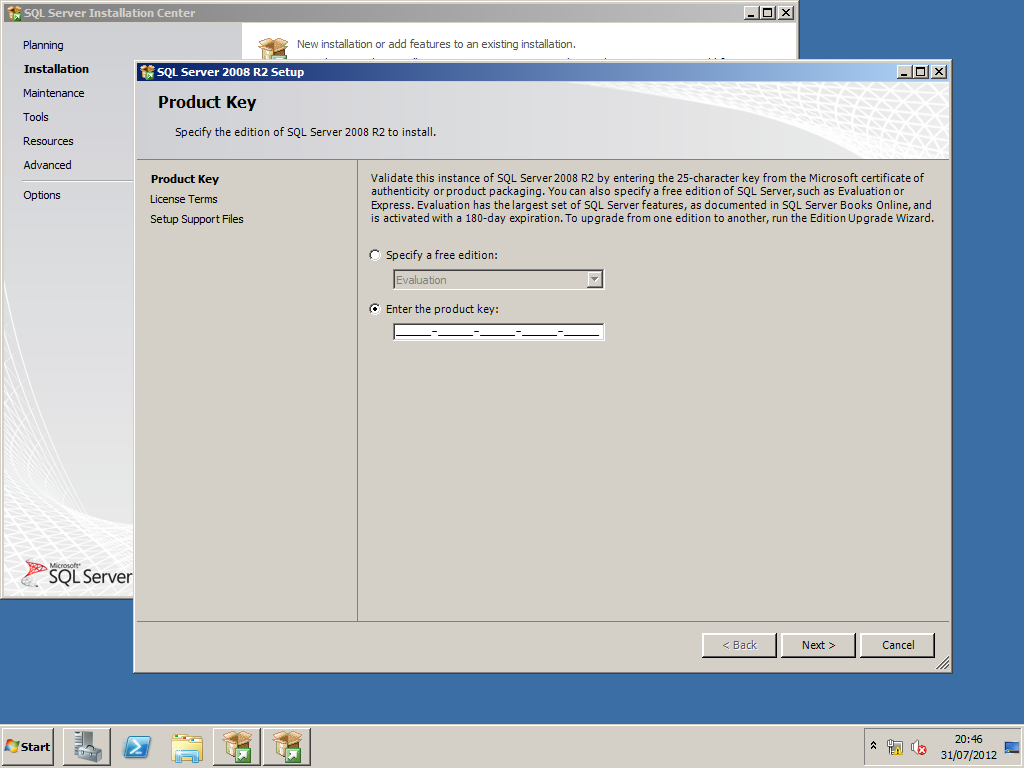Open the Planning section in Installation Center
Image resolution: width=1024 pixels, height=768 pixels.
point(43,45)
